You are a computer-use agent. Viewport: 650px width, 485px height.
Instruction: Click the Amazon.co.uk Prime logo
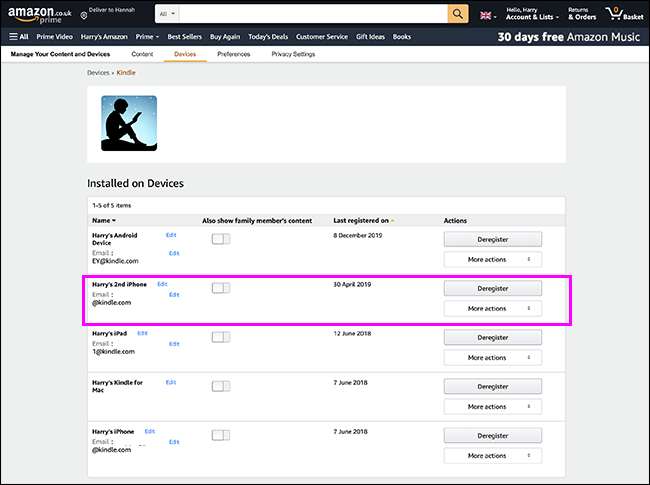[x=38, y=15]
